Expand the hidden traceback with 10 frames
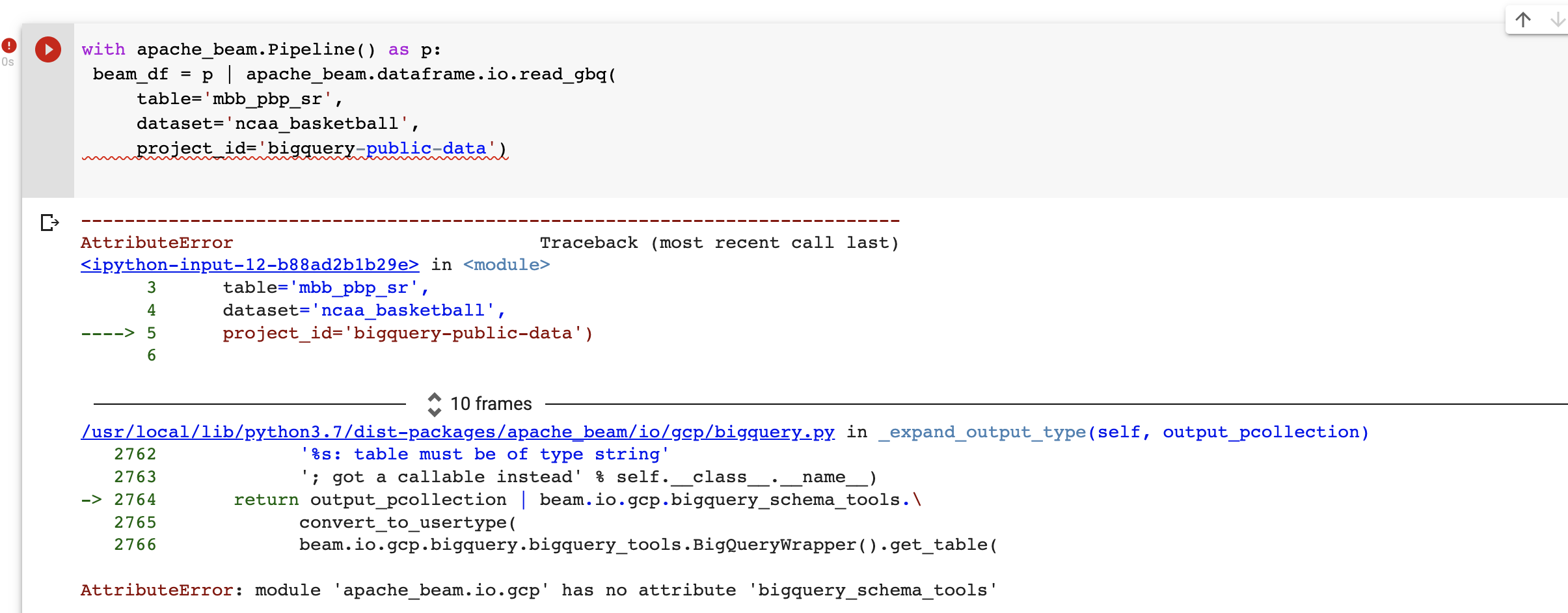1568x613 pixels. click(x=491, y=403)
